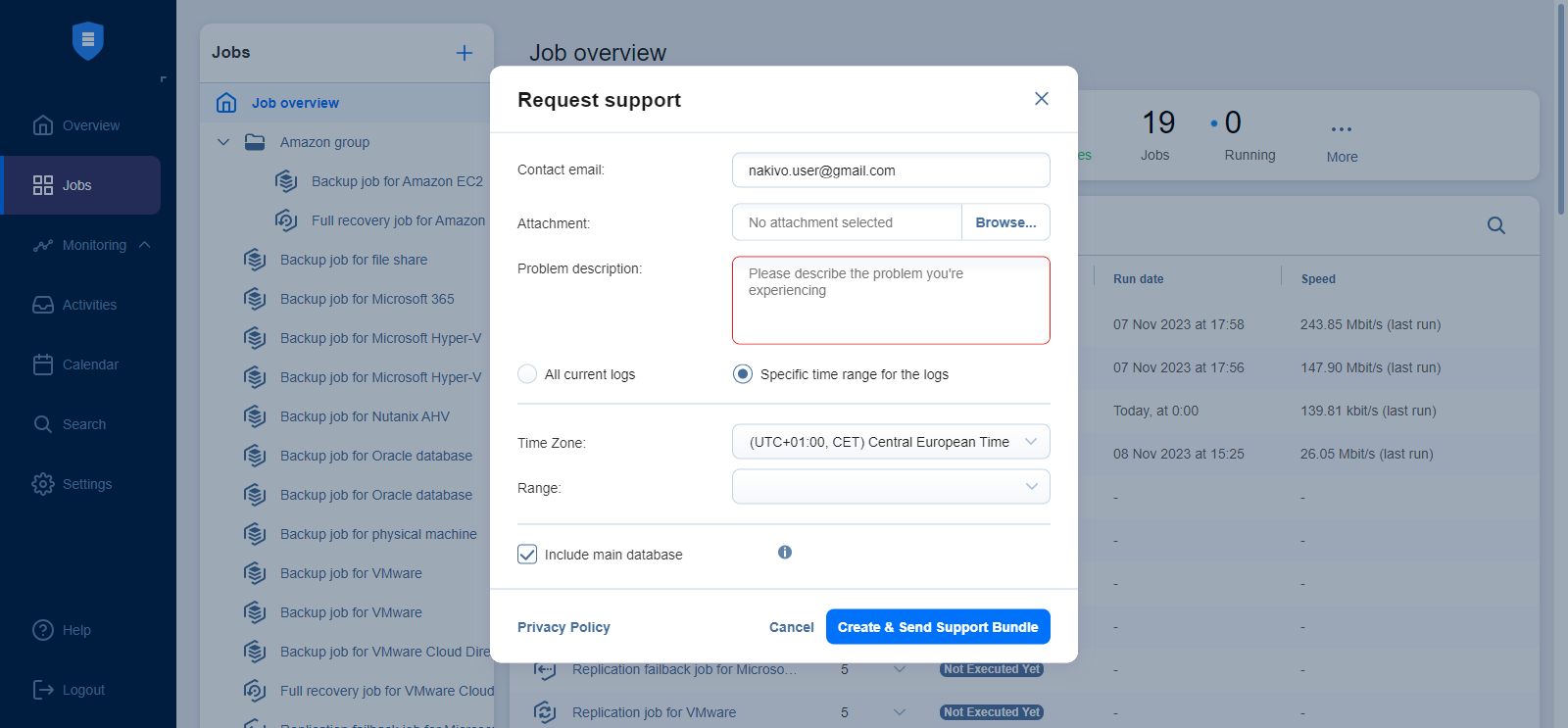Open the Range dropdown

pos(890,487)
